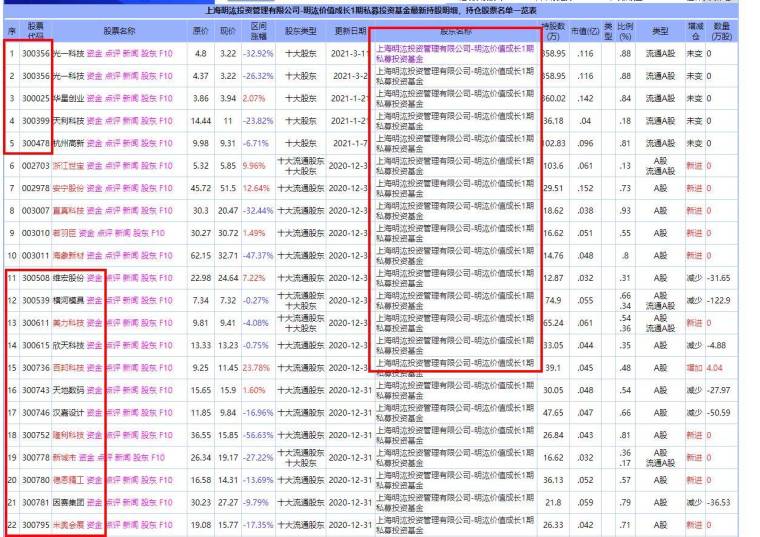Viewport: 760px width, 537px height.
Task: Open F10 link in the 300478 row
Action: (166, 143)
